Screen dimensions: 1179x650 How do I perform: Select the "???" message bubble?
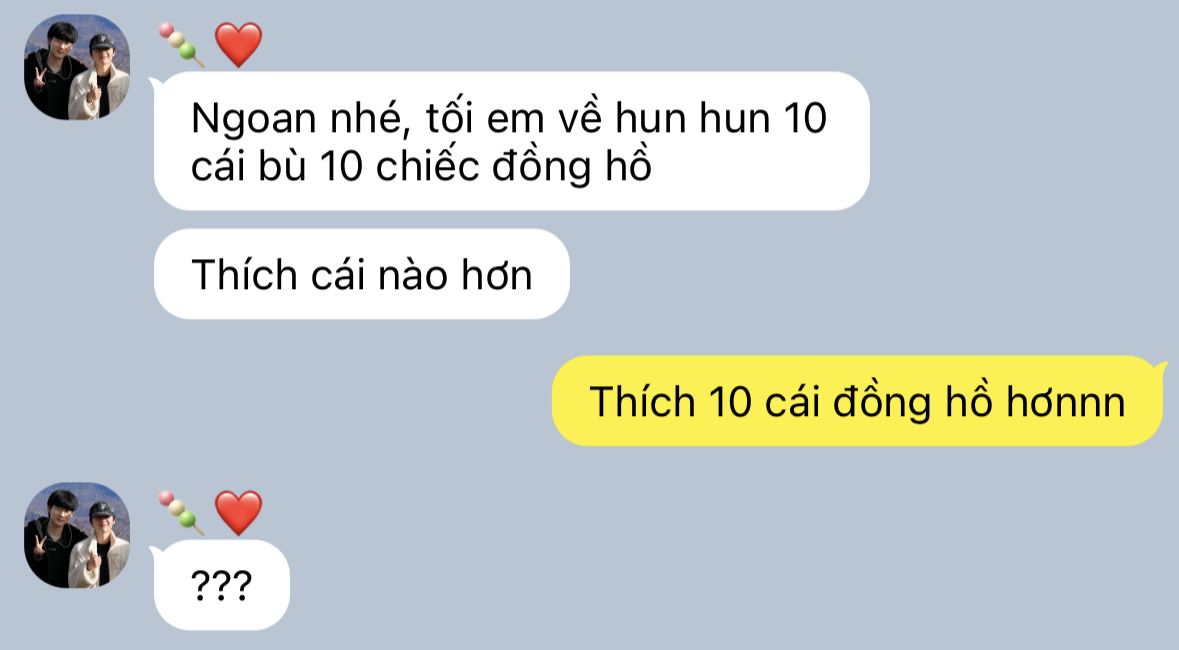(x=221, y=585)
